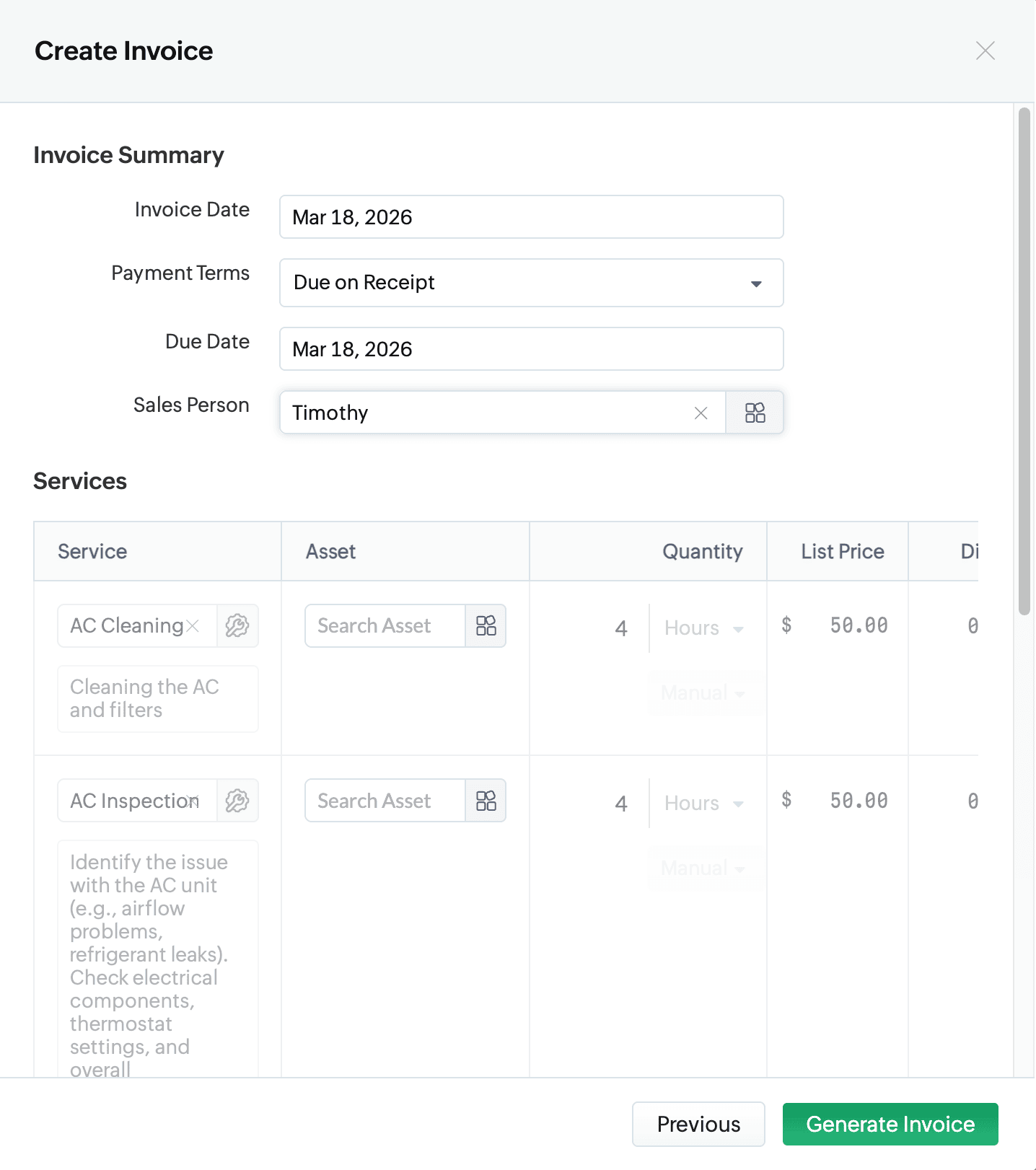1036x1170 pixels.
Task: Go back with the Previous button
Action: 698,1124
